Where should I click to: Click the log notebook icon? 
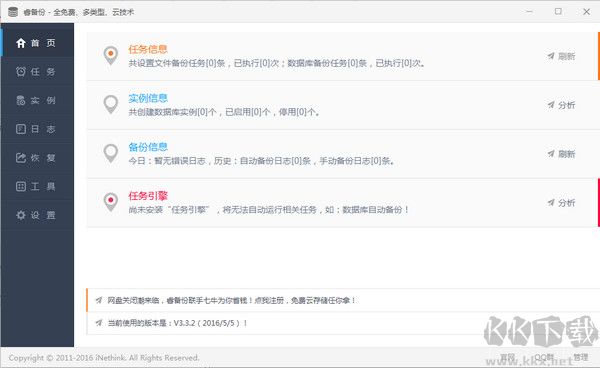(21, 129)
